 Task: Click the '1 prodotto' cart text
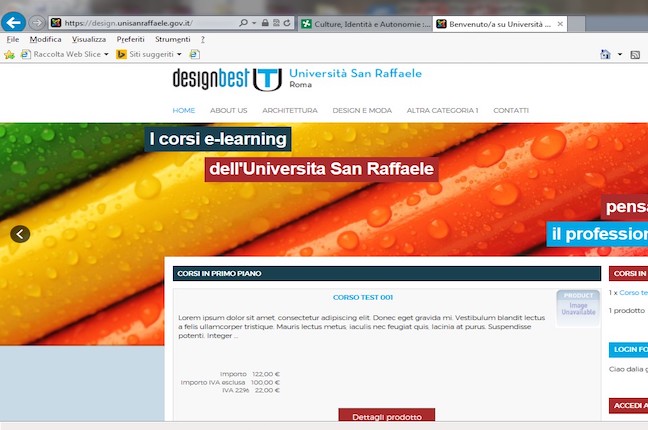627,311
